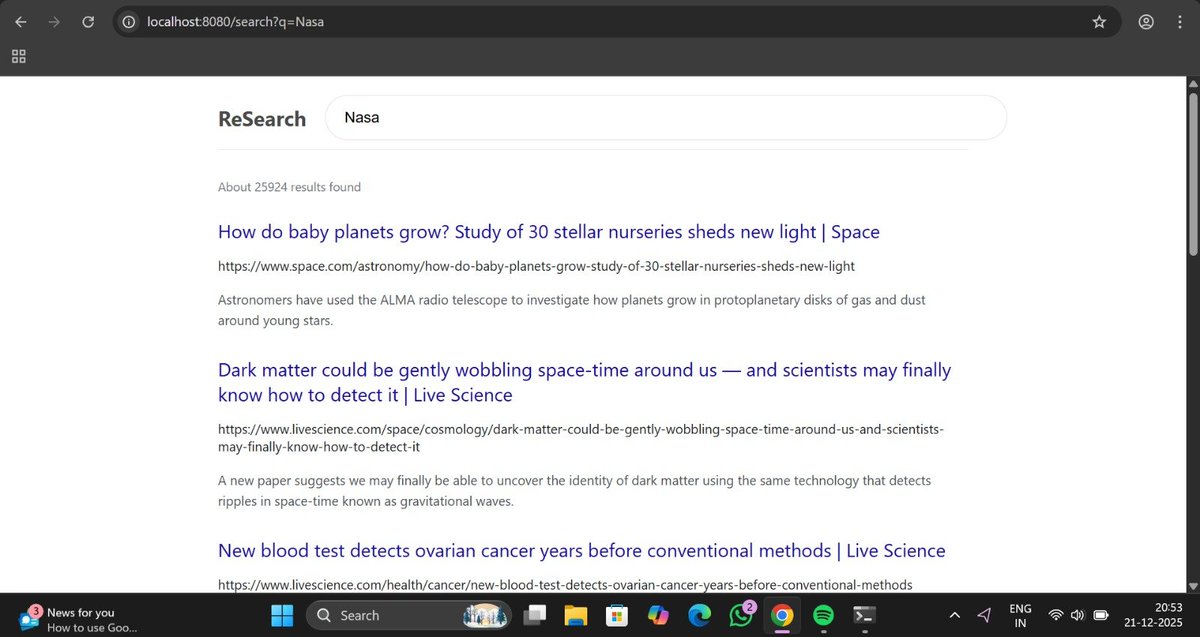
Task: Click the location arrow tray icon
Action: pos(985,615)
